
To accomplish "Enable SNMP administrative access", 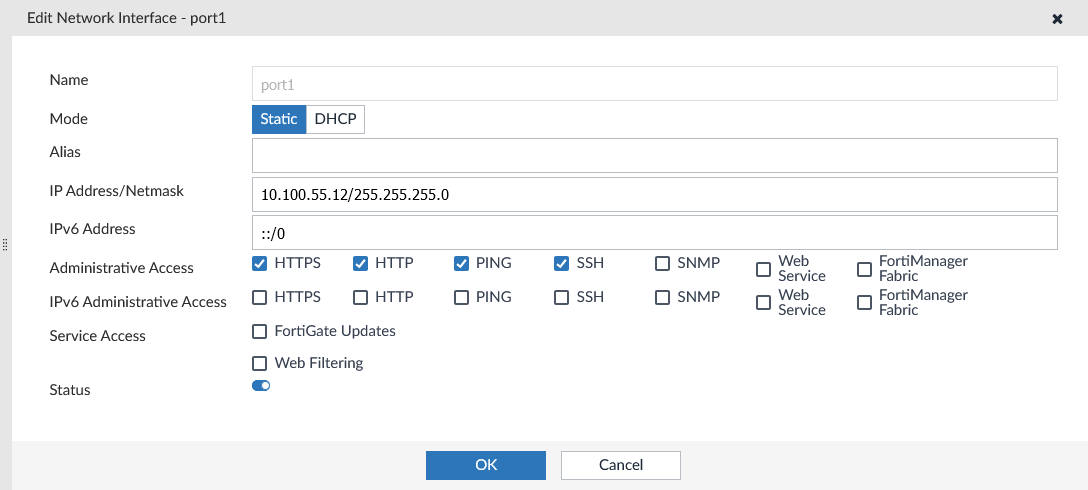I will [663, 264].
